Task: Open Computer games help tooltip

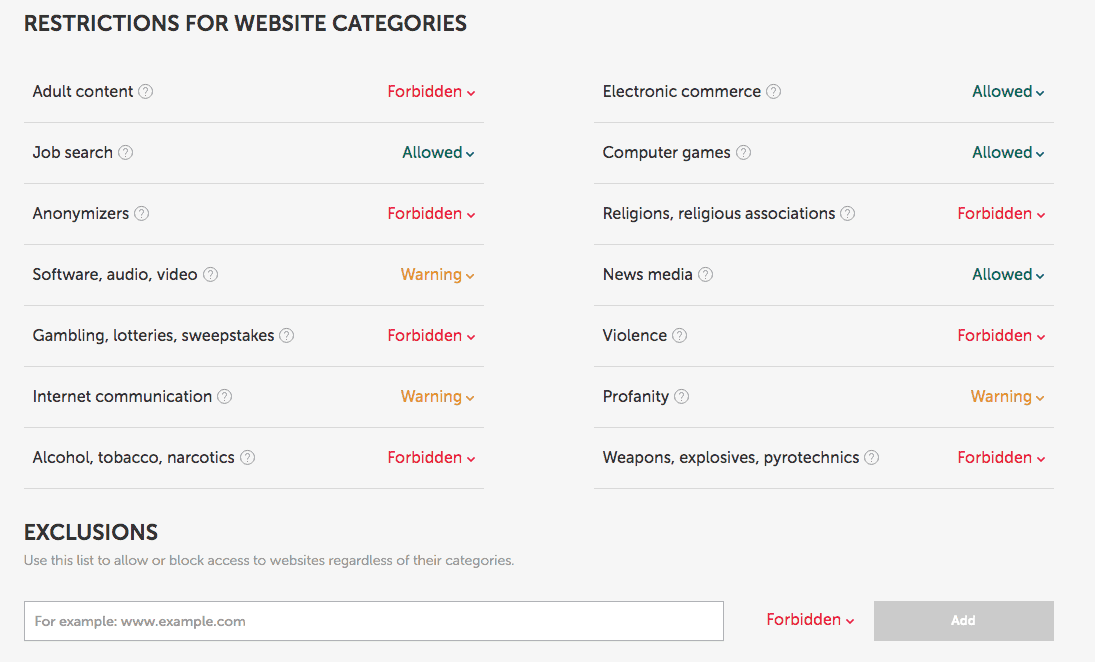Action: 743,153
